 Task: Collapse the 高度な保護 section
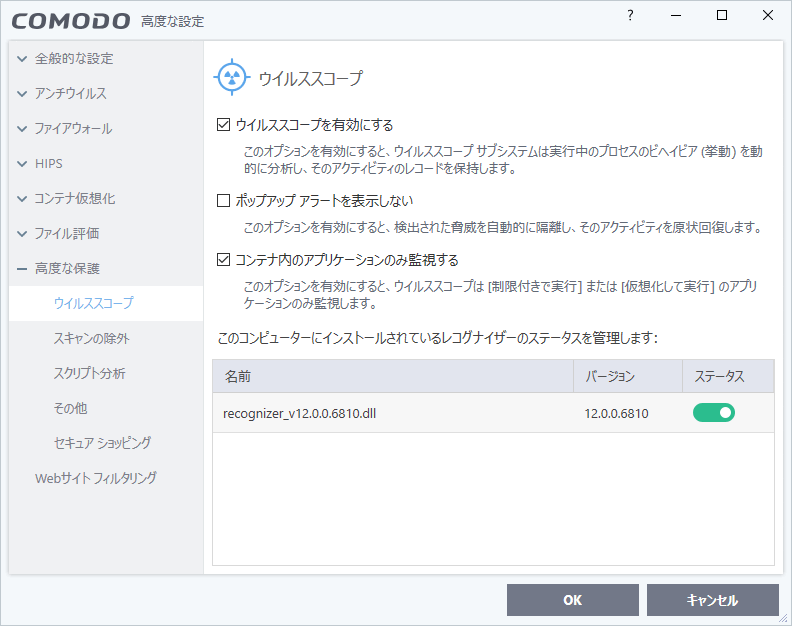coord(22,269)
